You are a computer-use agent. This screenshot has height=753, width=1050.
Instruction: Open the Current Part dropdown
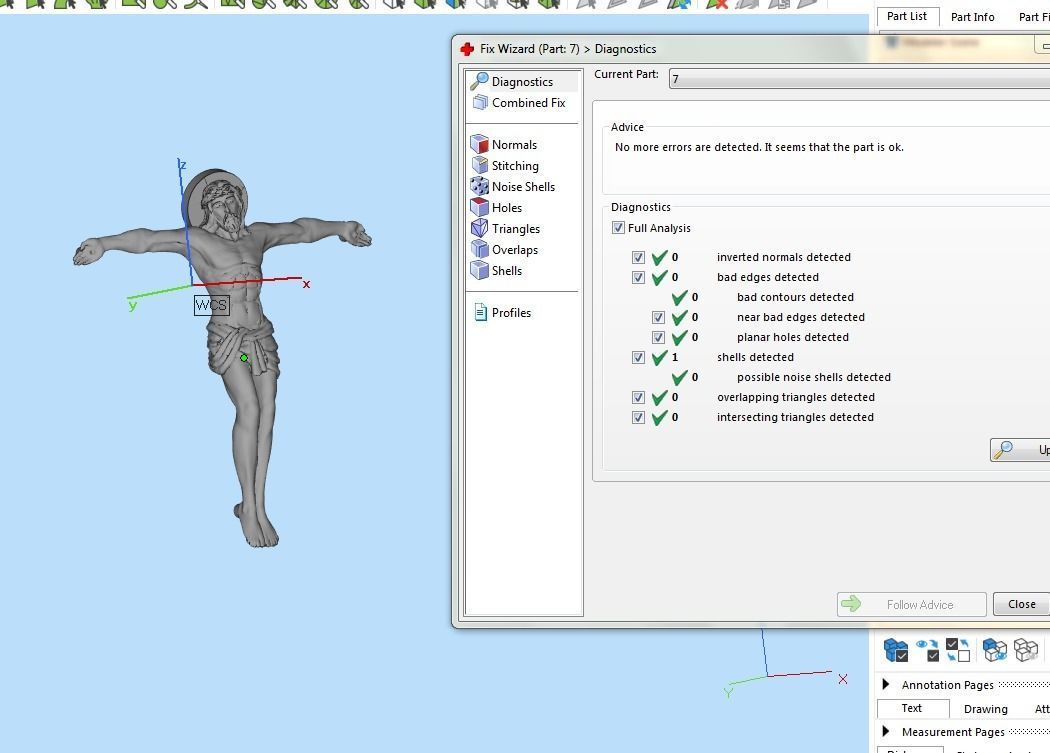(x=859, y=79)
